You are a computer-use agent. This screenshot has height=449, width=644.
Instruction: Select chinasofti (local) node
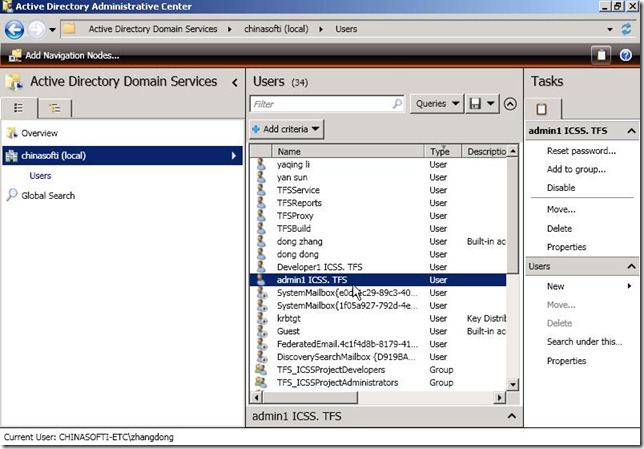(122, 156)
